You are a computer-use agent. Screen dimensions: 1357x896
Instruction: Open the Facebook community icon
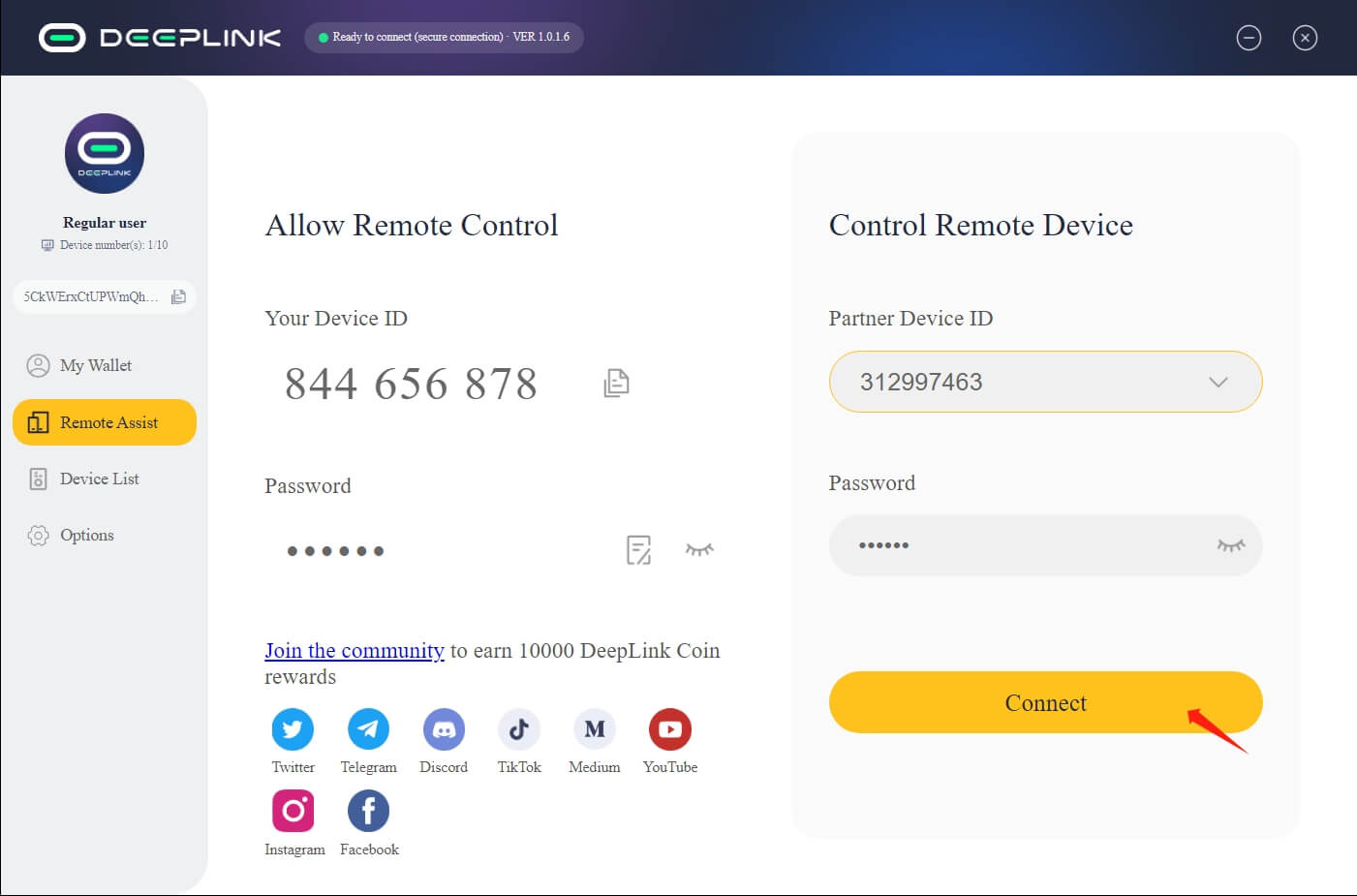tap(368, 811)
